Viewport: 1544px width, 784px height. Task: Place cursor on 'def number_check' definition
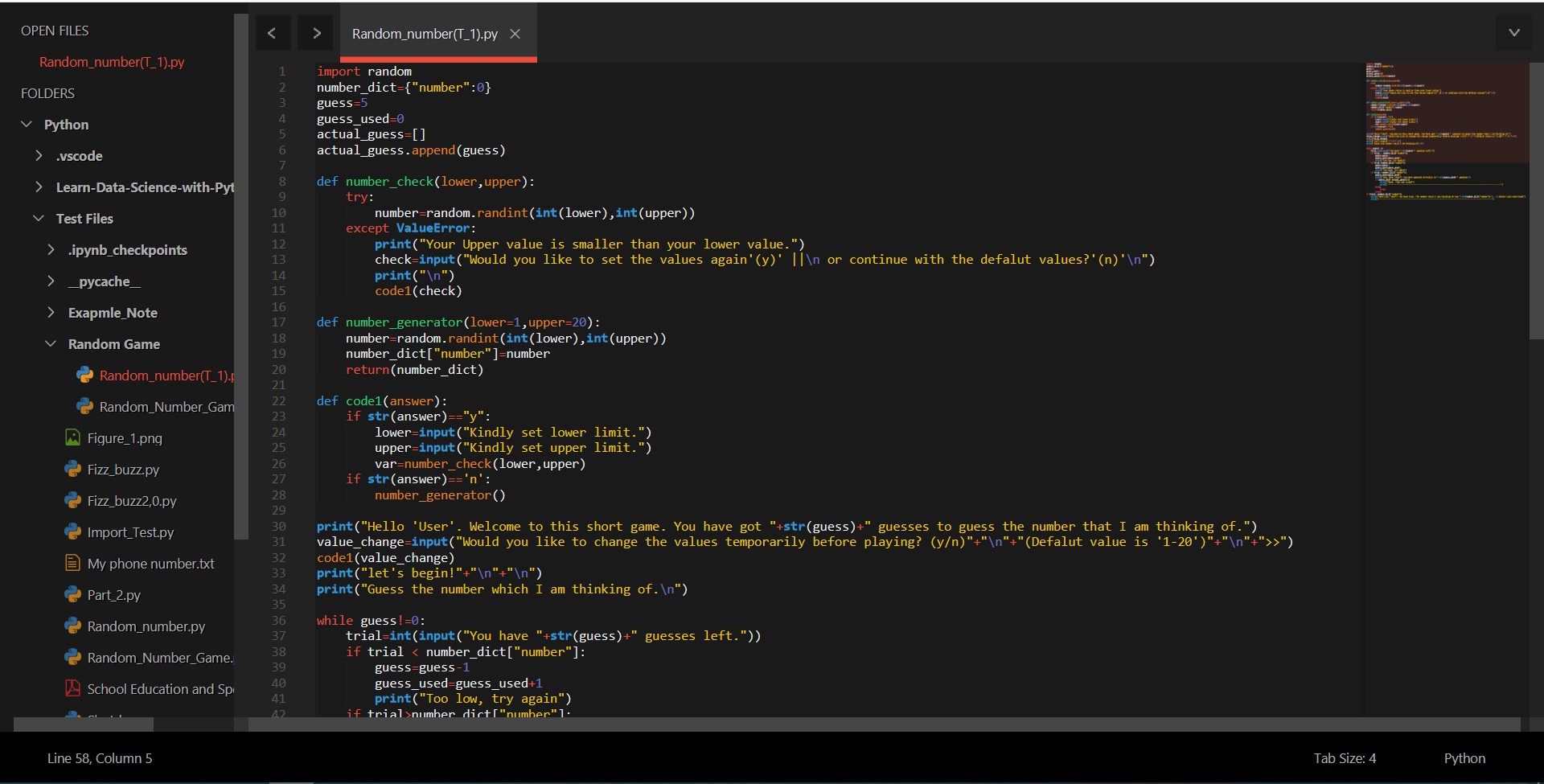425,182
